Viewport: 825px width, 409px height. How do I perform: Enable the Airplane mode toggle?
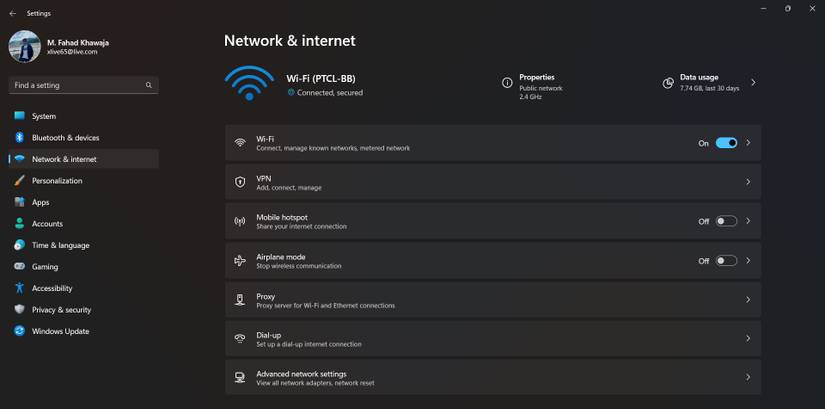click(x=726, y=261)
